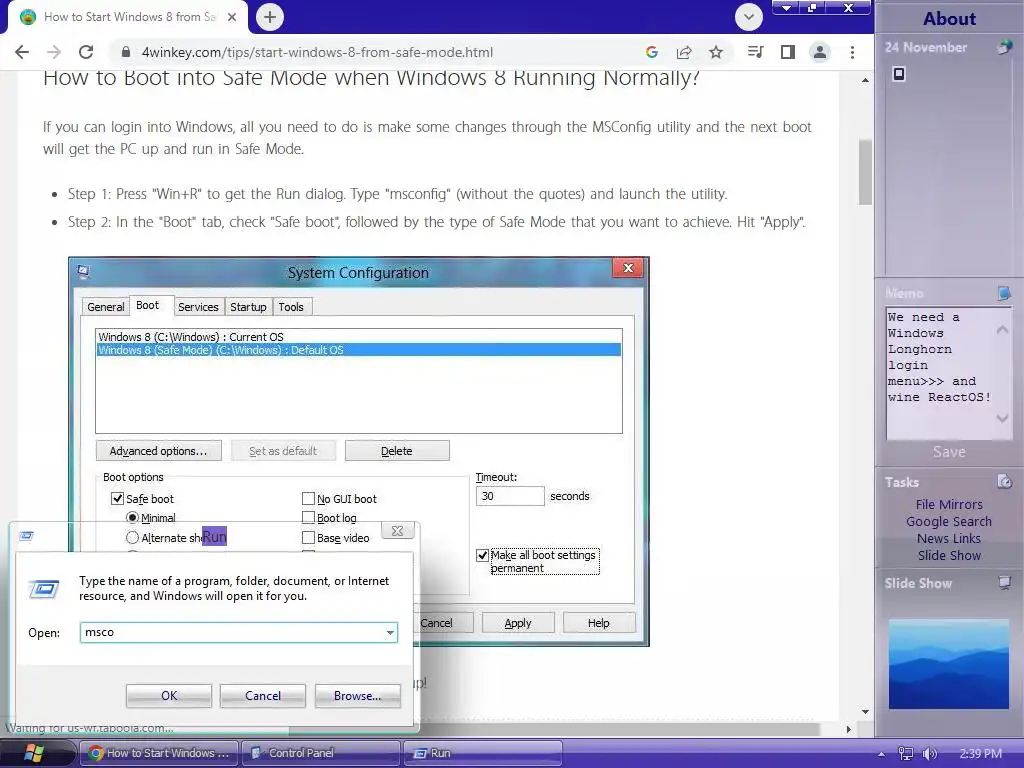Screen dimensions: 1024x768
Task: Bookmark this page with the star
Action: pyautogui.click(x=716, y=52)
